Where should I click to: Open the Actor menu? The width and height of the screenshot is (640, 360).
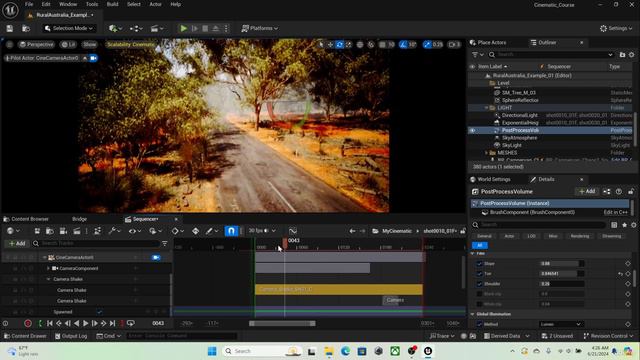[x=156, y=4]
